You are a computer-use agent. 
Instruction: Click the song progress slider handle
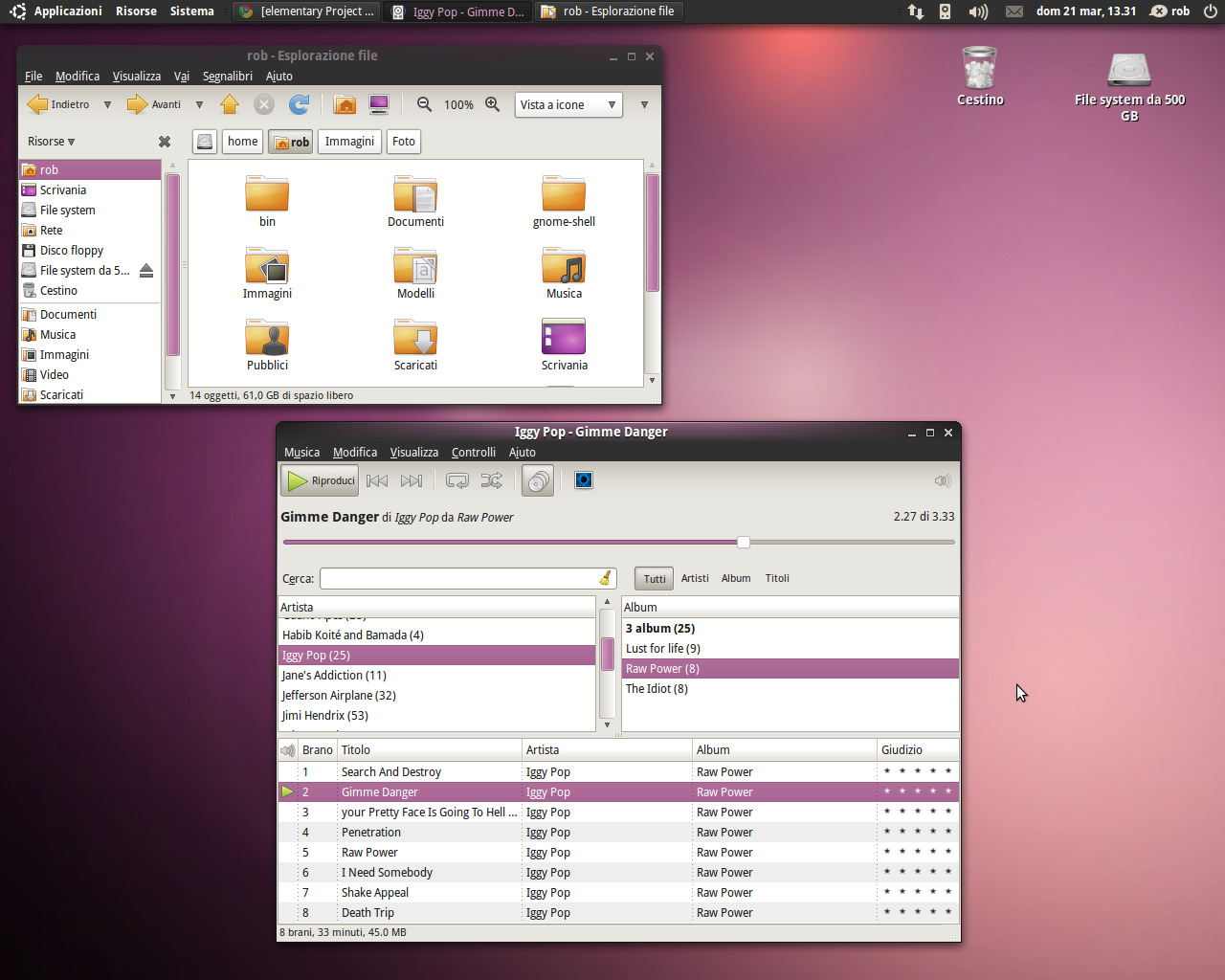(x=744, y=542)
